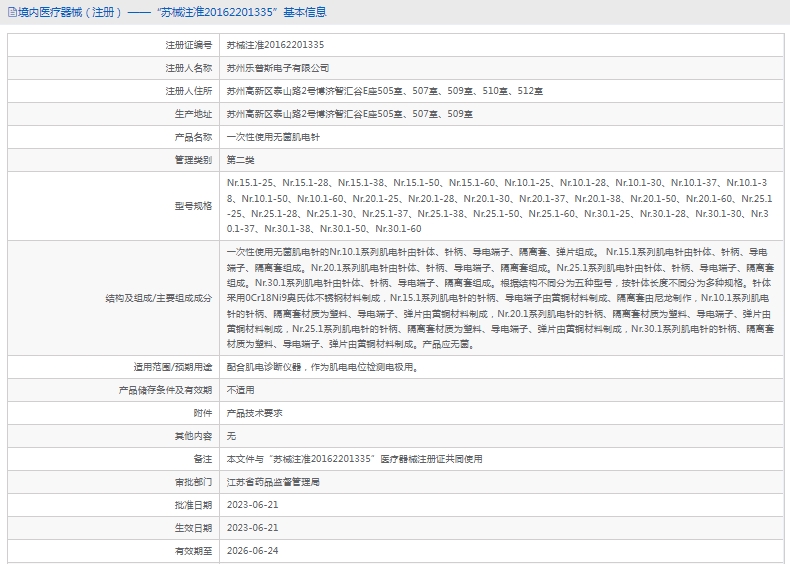Click the registration number value 苏械注准20162201335
The image size is (790, 564).
[275, 45]
